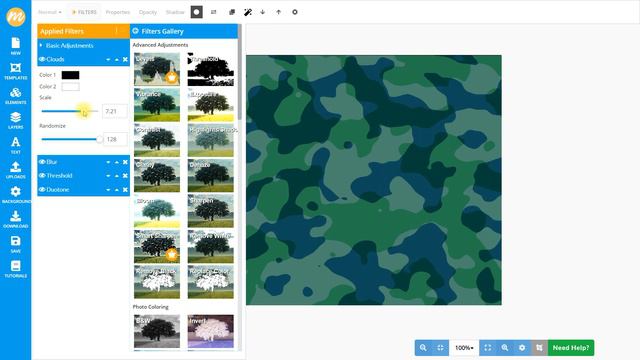Click the Scale slider track
This screenshot has height=360, width=640.
(x=70, y=111)
